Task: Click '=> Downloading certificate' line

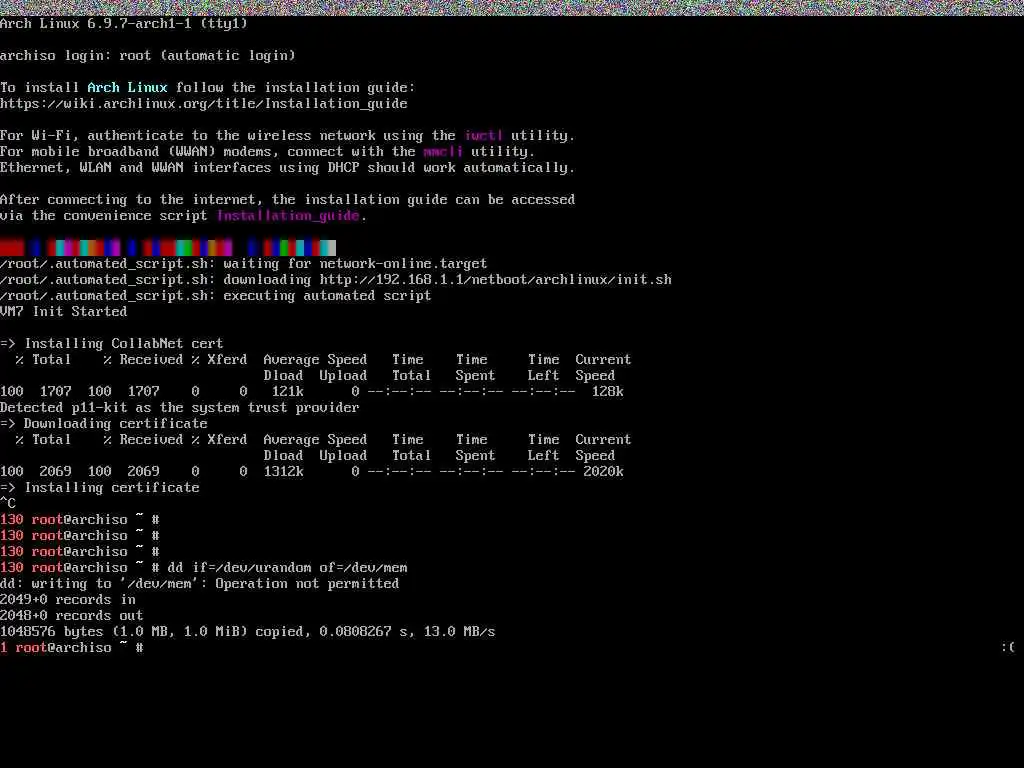Action: tap(104, 423)
